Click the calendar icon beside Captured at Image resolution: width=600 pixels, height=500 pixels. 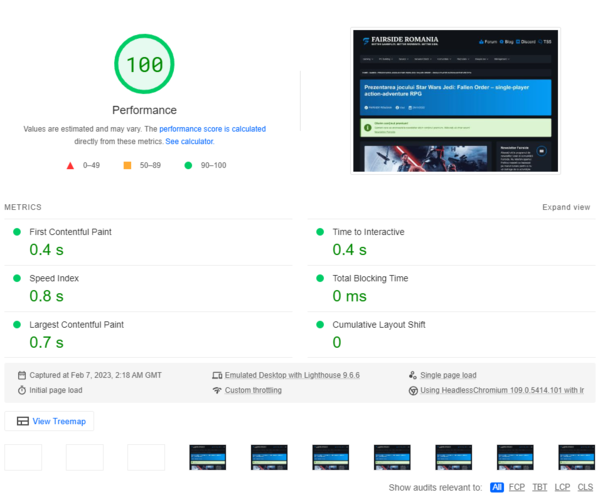point(22,375)
